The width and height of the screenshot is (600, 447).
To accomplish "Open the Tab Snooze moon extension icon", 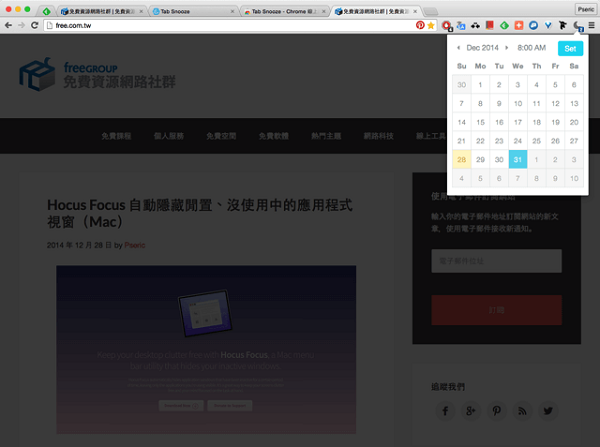I will tap(578, 26).
